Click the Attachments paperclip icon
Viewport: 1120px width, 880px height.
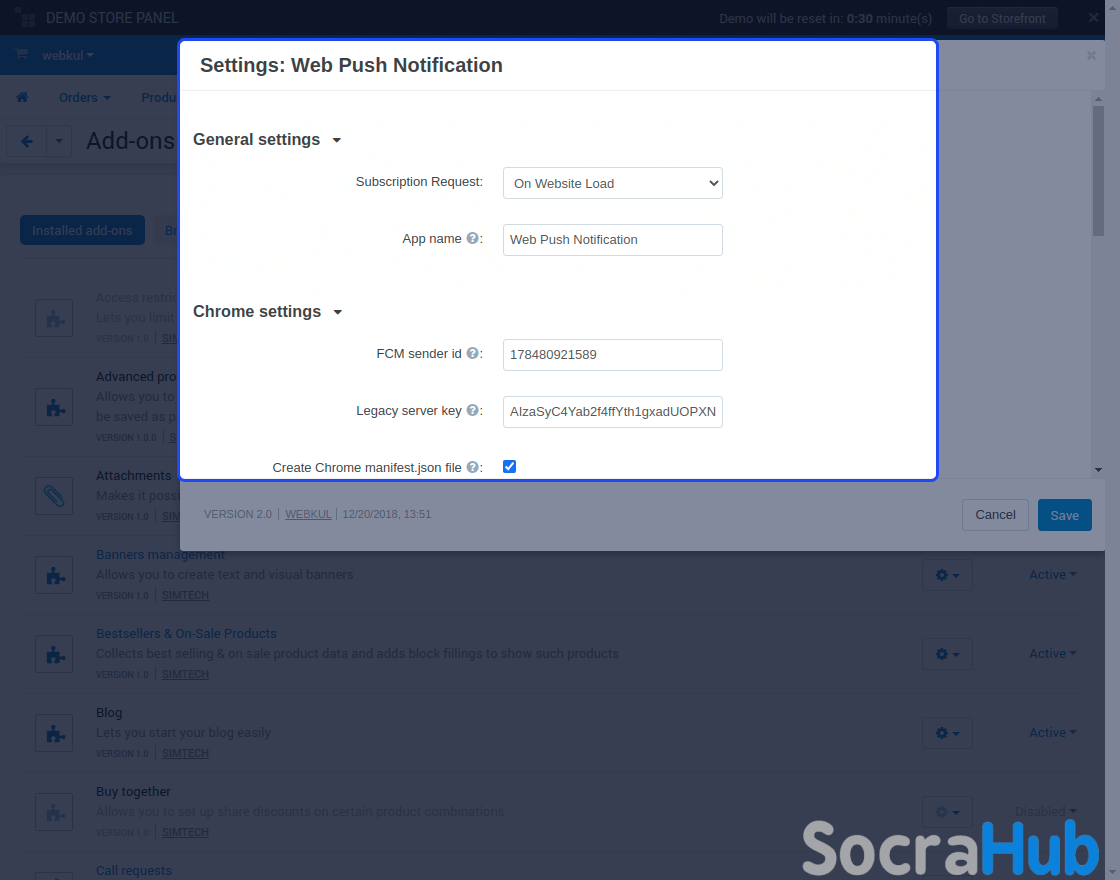coord(54,496)
